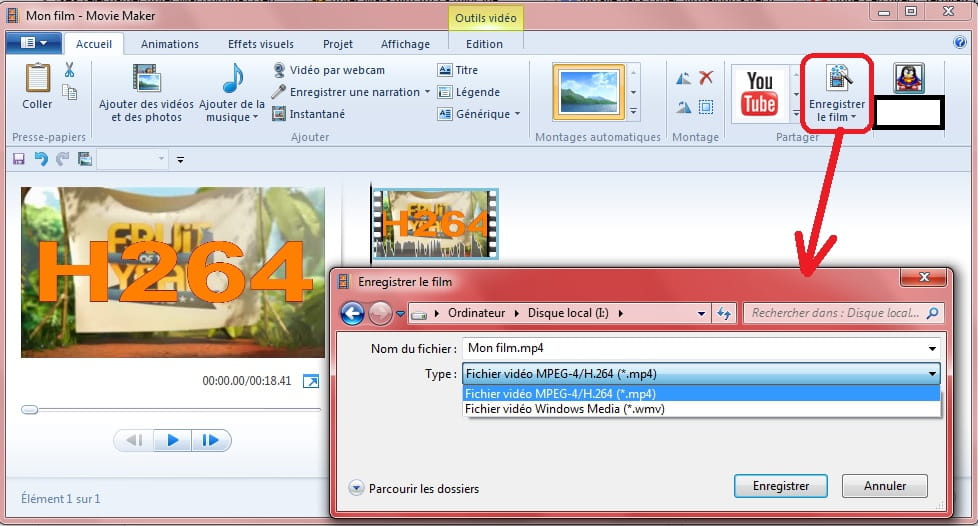Open Help question mark icon
This screenshot has width=978, height=526.
pyautogui.click(x=960, y=42)
